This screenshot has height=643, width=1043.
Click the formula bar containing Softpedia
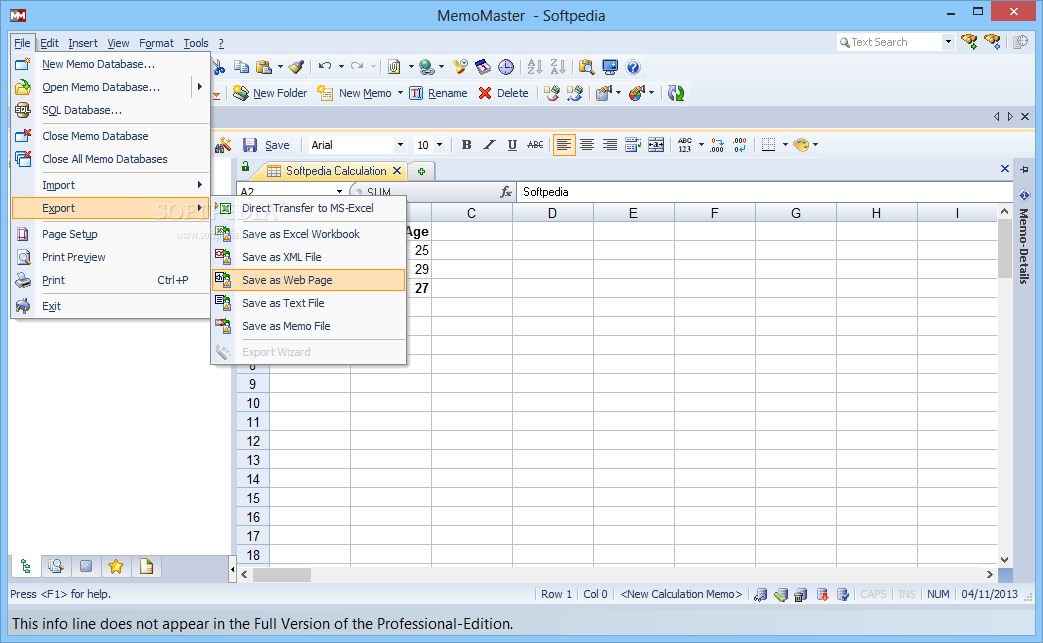pyautogui.click(x=765, y=192)
